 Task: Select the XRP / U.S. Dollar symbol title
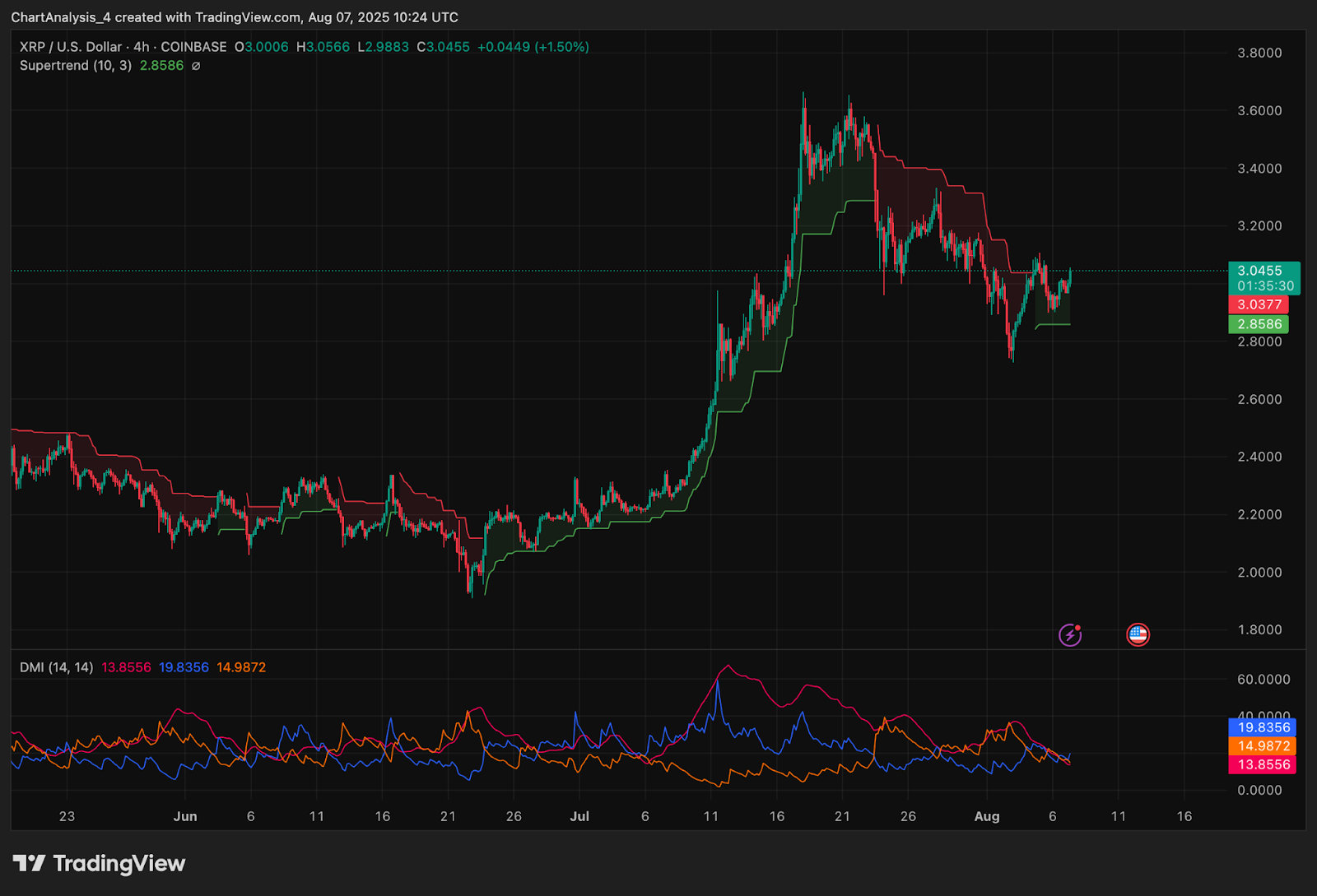click(71, 47)
